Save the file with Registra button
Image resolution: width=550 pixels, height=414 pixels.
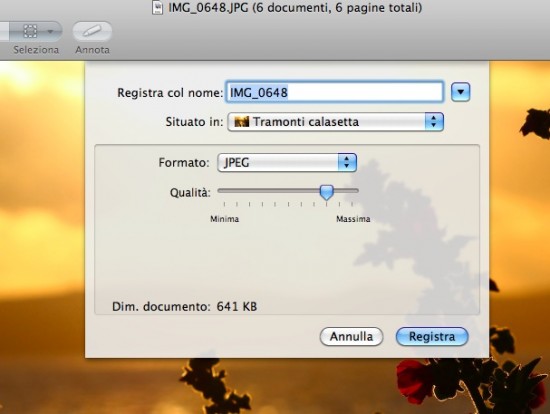click(x=432, y=336)
